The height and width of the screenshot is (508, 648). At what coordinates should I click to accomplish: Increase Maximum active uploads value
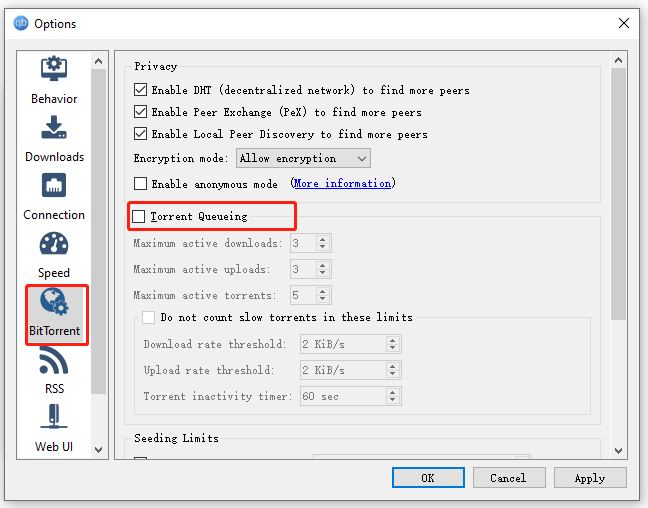tap(323, 265)
